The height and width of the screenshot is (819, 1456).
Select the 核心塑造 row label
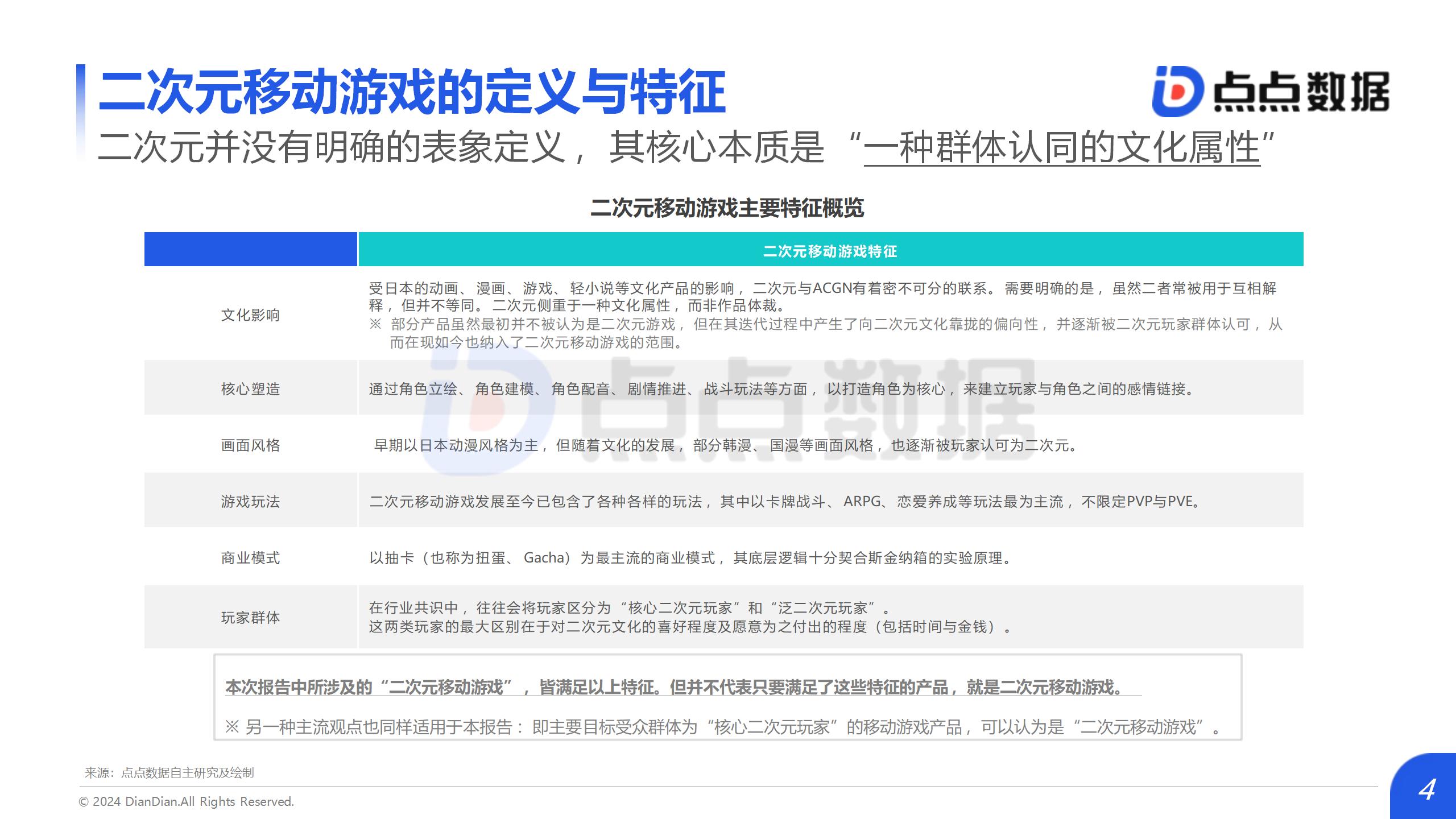tap(250, 389)
